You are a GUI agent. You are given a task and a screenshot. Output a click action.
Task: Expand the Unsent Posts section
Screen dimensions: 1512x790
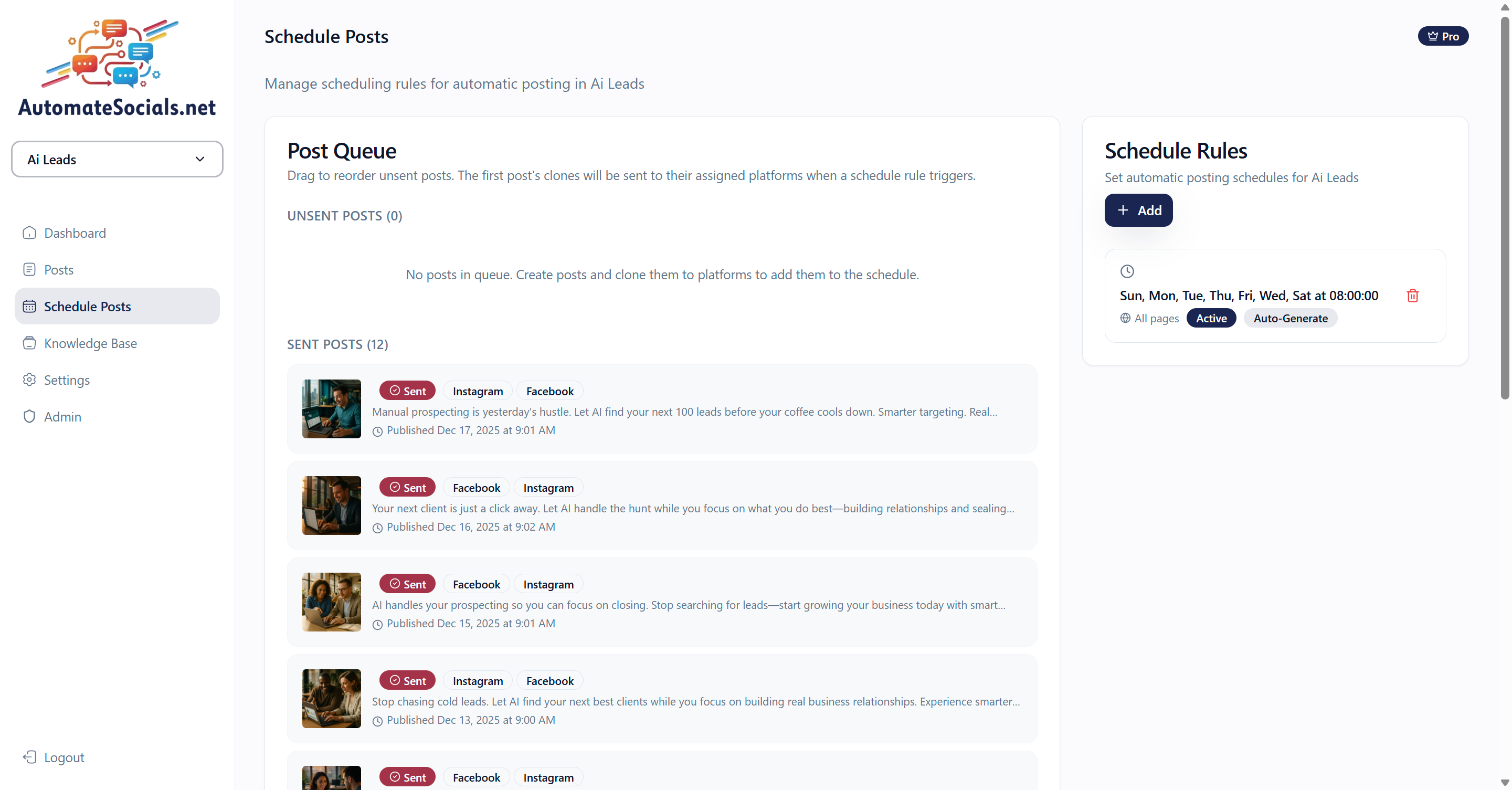(x=344, y=215)
